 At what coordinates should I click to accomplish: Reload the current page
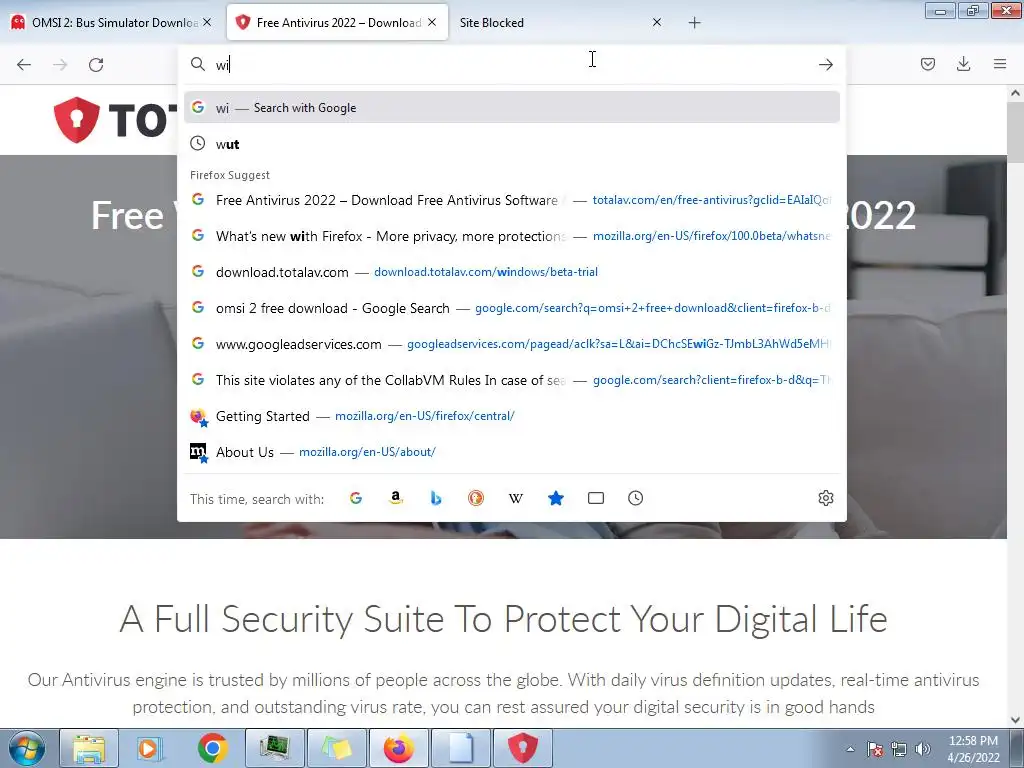(x=96, y=64)
